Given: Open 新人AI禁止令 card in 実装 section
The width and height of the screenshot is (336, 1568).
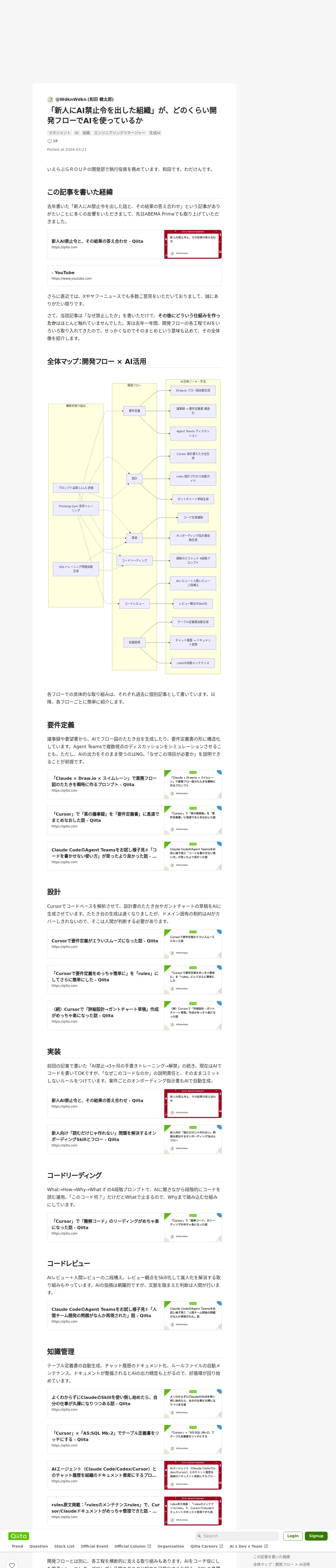Looking at the screenshot, I should (134, 1104).
